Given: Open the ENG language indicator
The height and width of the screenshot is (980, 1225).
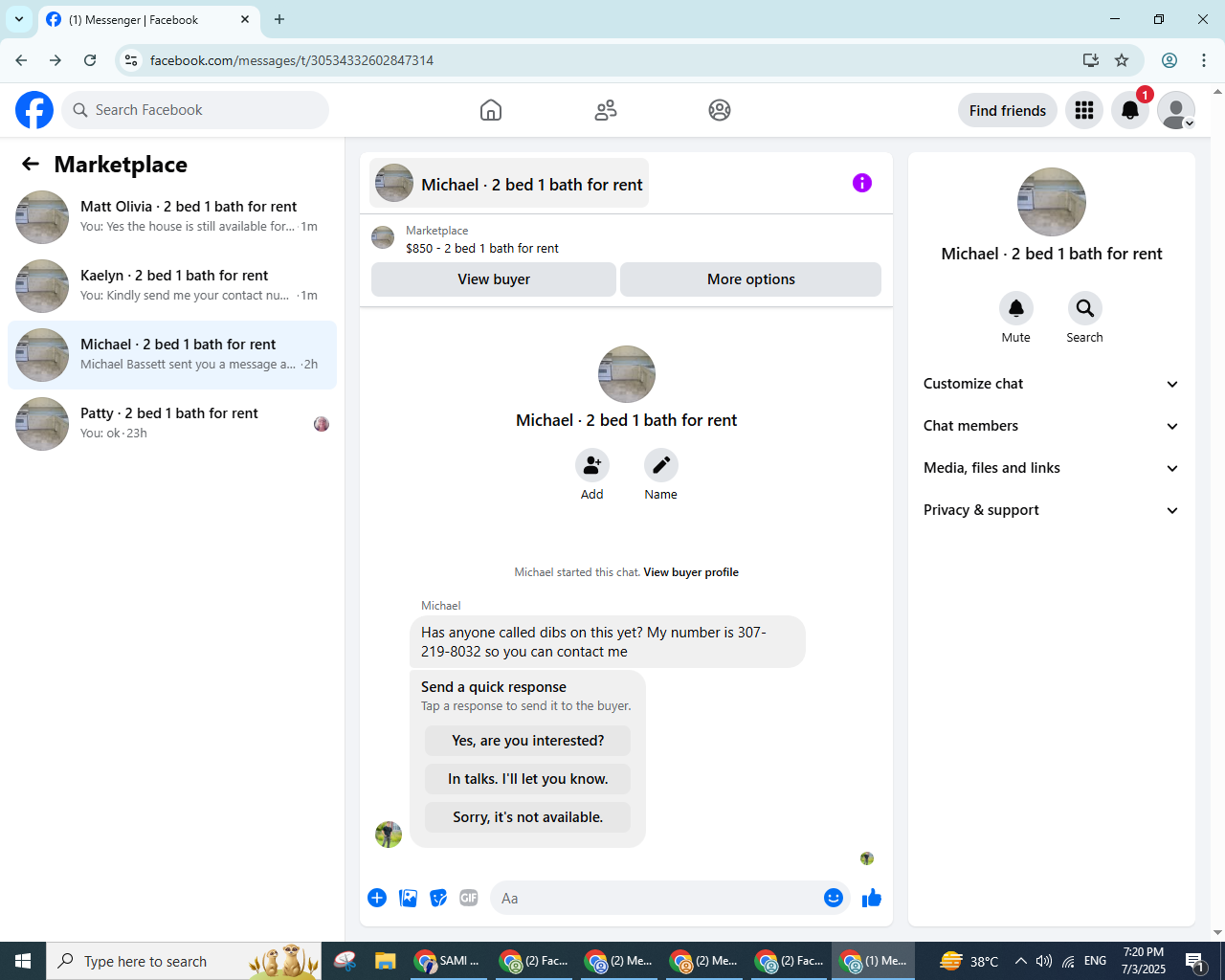Looking at the screenshot, I should pyautogui.click(x=1096, y=961).
